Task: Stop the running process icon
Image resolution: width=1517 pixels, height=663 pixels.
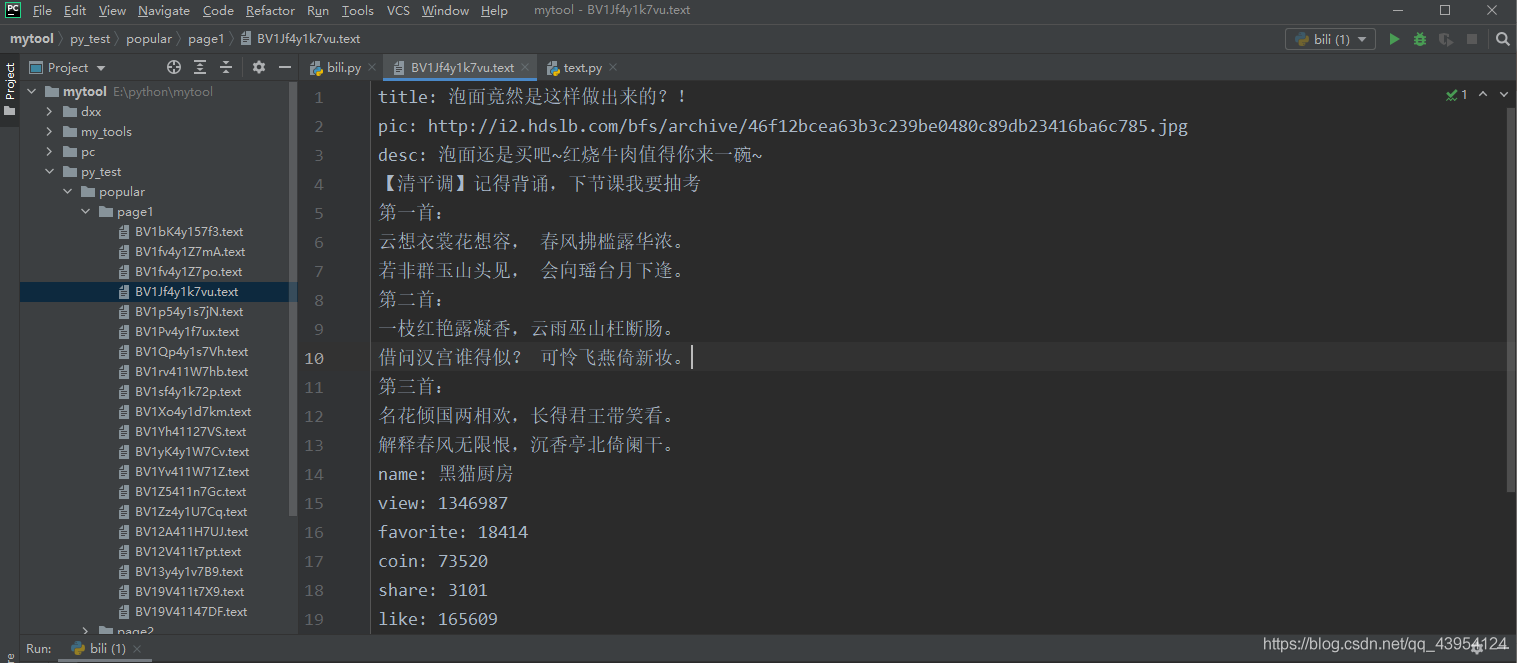Action: [x=1472, y=39]
